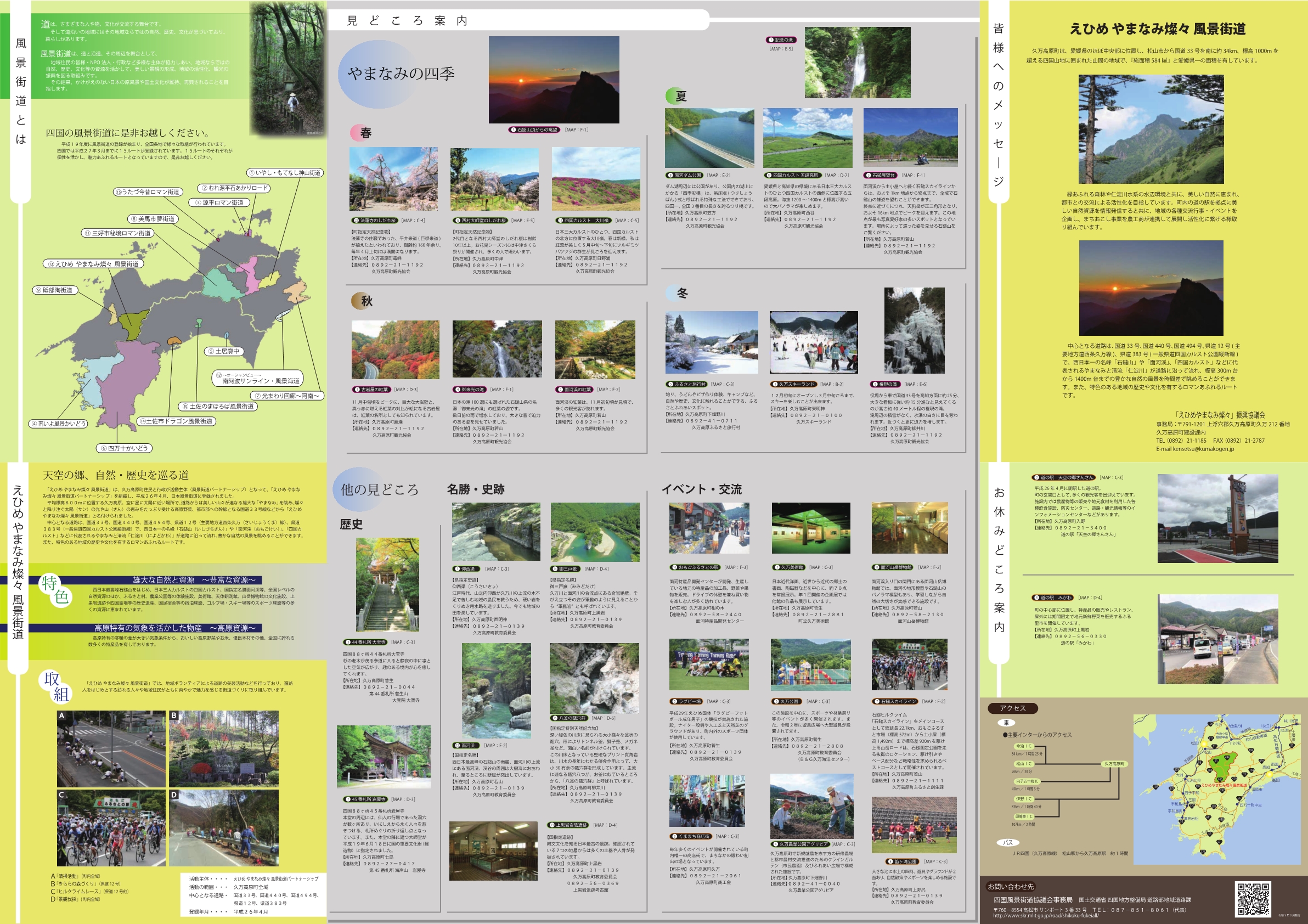This screenshot has height=924, width=1308.
Task: Click the green highlighted region on access map
Action: 1221,765
